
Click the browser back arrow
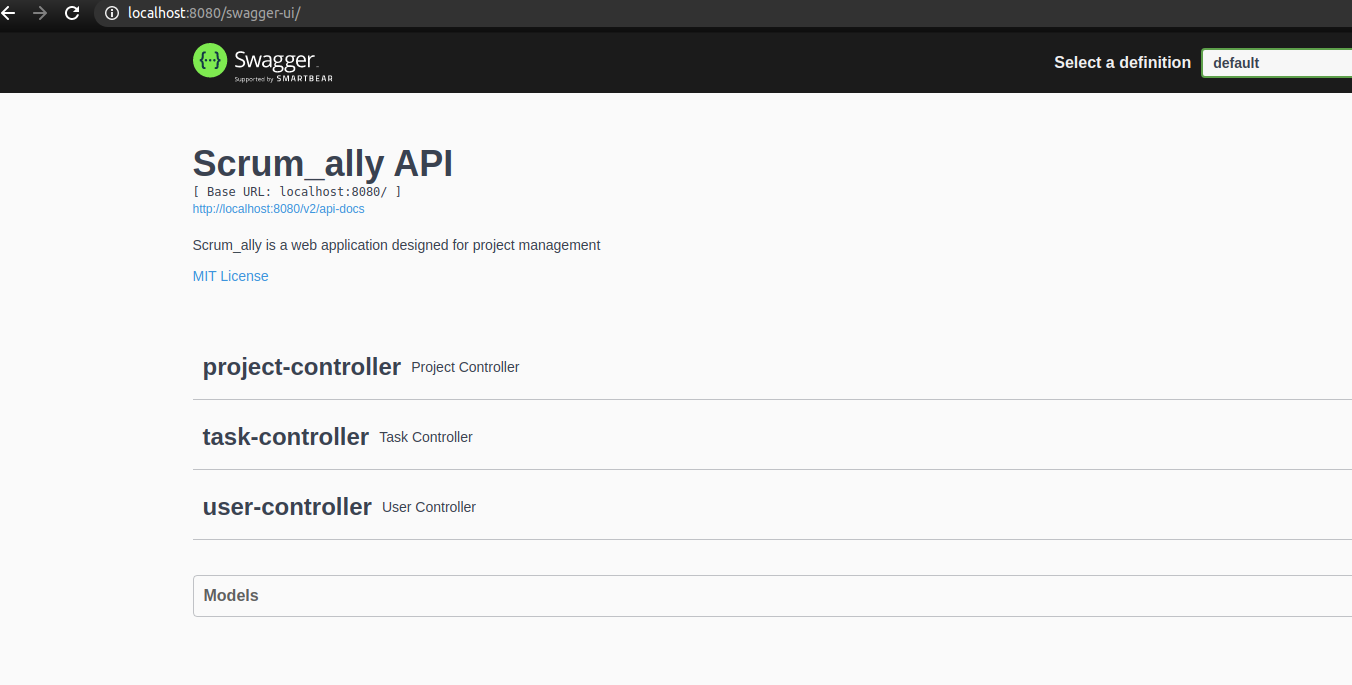pos(10,14)
